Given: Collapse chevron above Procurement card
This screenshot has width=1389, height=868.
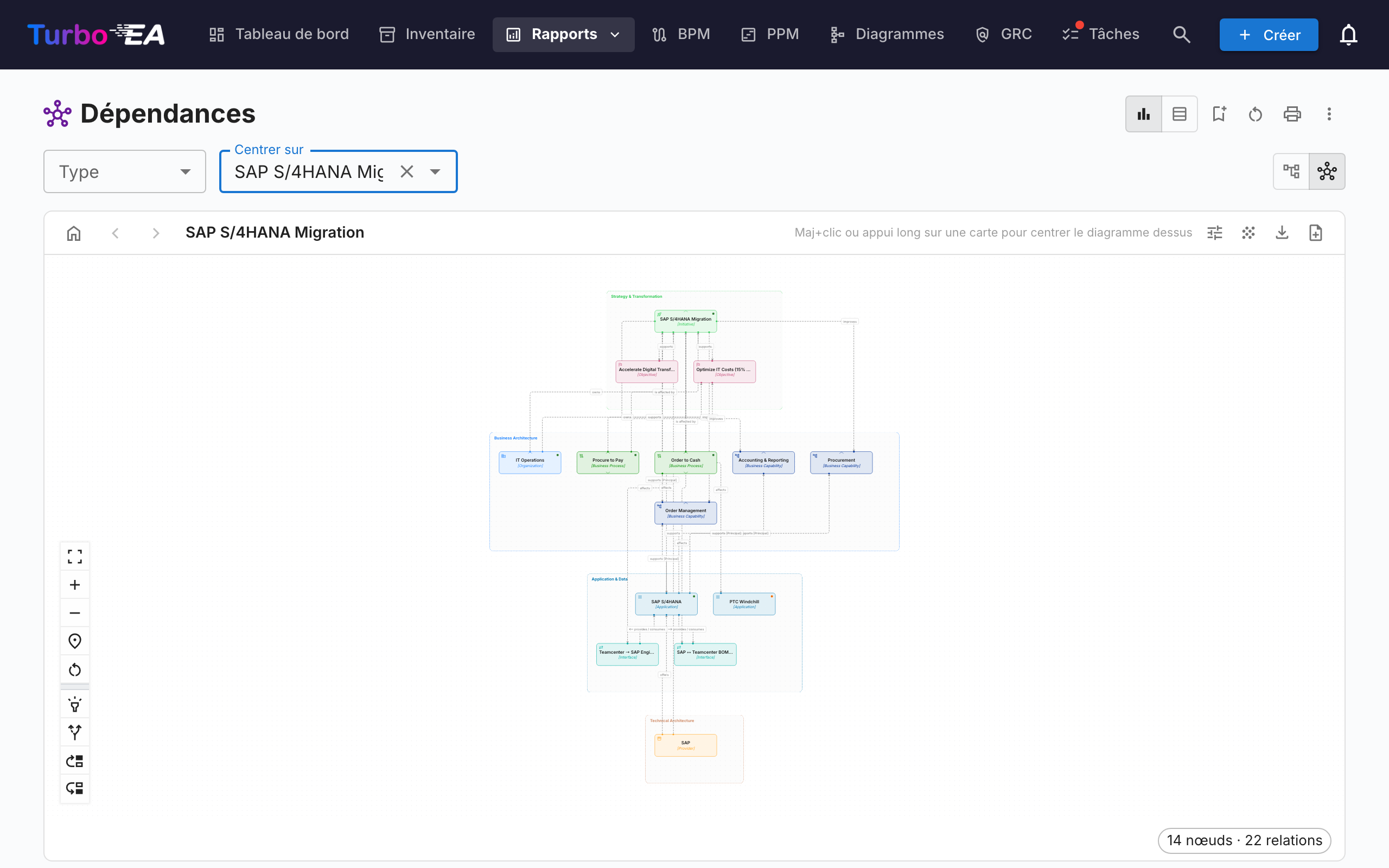Looking at the screenshot, I should pyautogui.click(x=842, y=452).
